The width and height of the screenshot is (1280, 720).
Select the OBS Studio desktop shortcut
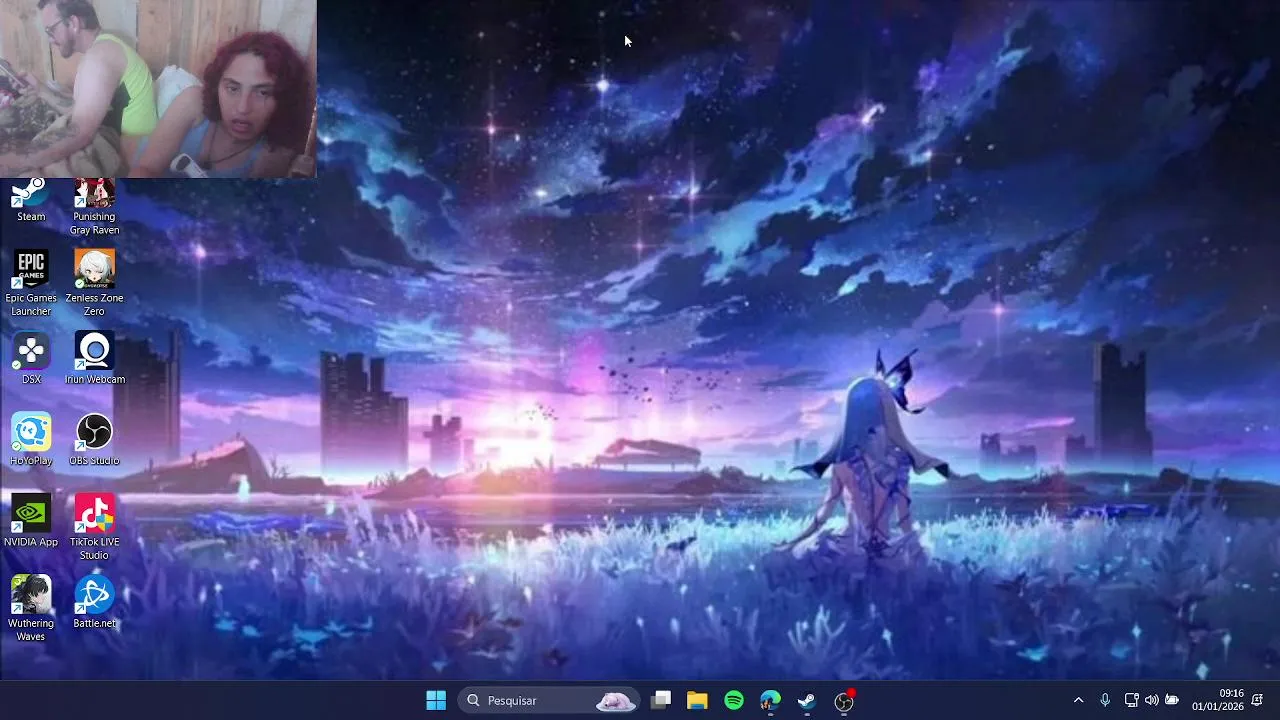(x=94, y=439)
